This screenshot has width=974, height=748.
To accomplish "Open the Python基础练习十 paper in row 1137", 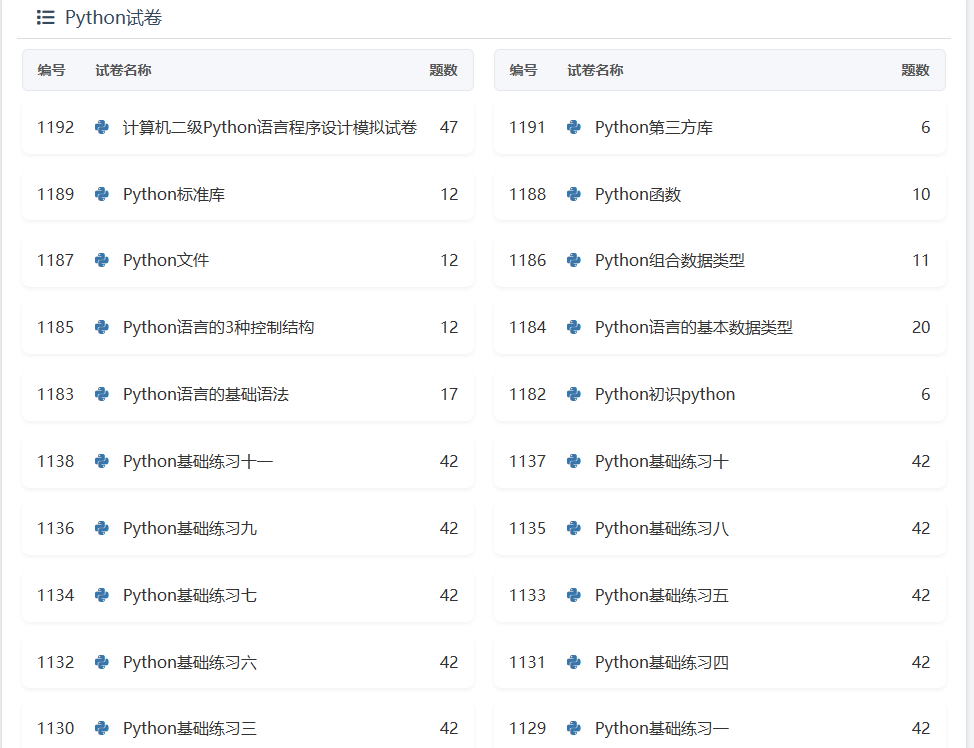I will coord(662,462).
